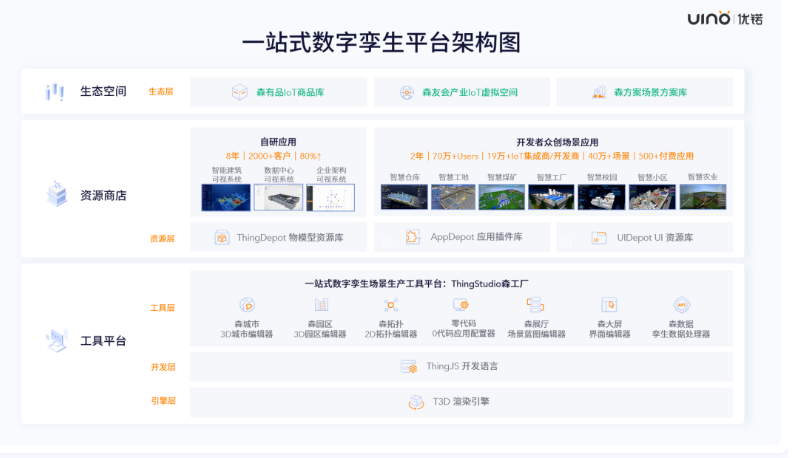Screen dimensions: 797x458
Task: Select the 森展厅 scene blueprint editor icon
Action: click(x=535, y=305)
